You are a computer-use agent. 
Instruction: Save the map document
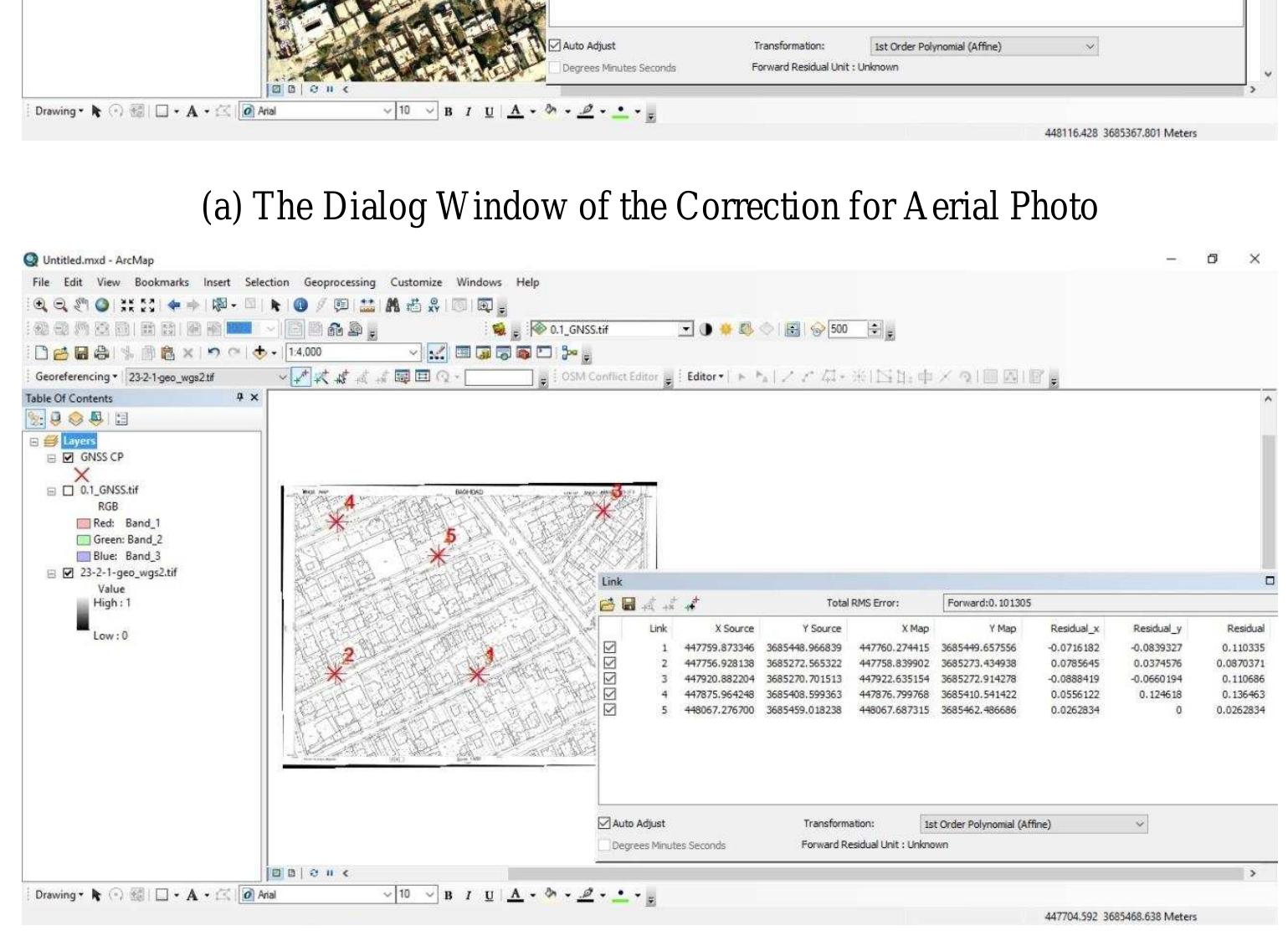[x=81, y=353]
